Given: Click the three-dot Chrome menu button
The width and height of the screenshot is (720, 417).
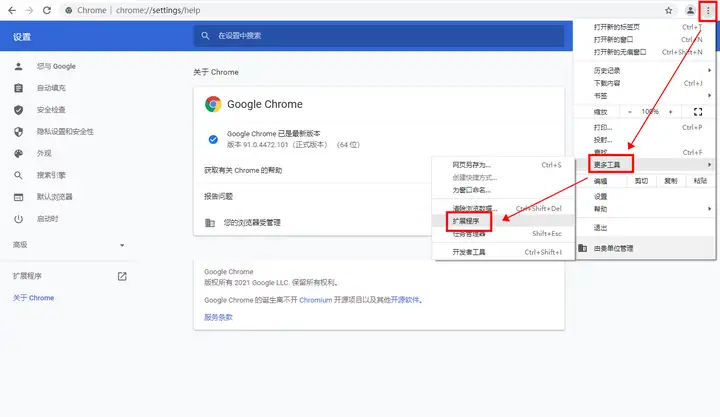Looking at the screenshot, I should point(708,10).
